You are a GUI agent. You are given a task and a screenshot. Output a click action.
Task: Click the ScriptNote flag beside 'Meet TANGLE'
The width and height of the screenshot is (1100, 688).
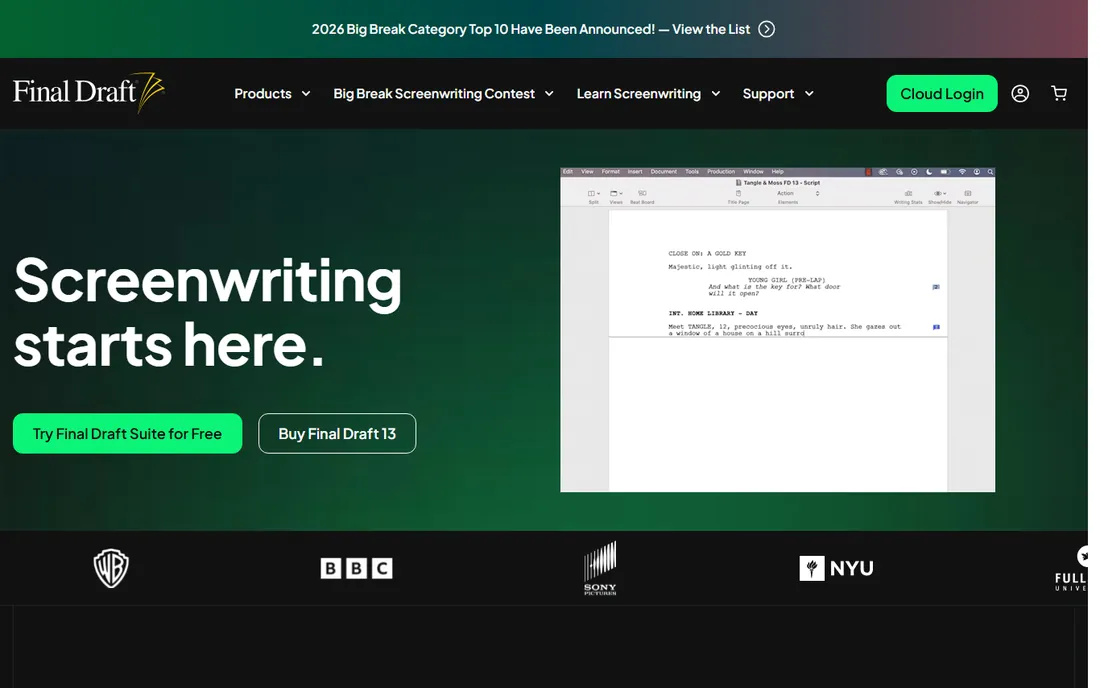[x=936, y=327]
